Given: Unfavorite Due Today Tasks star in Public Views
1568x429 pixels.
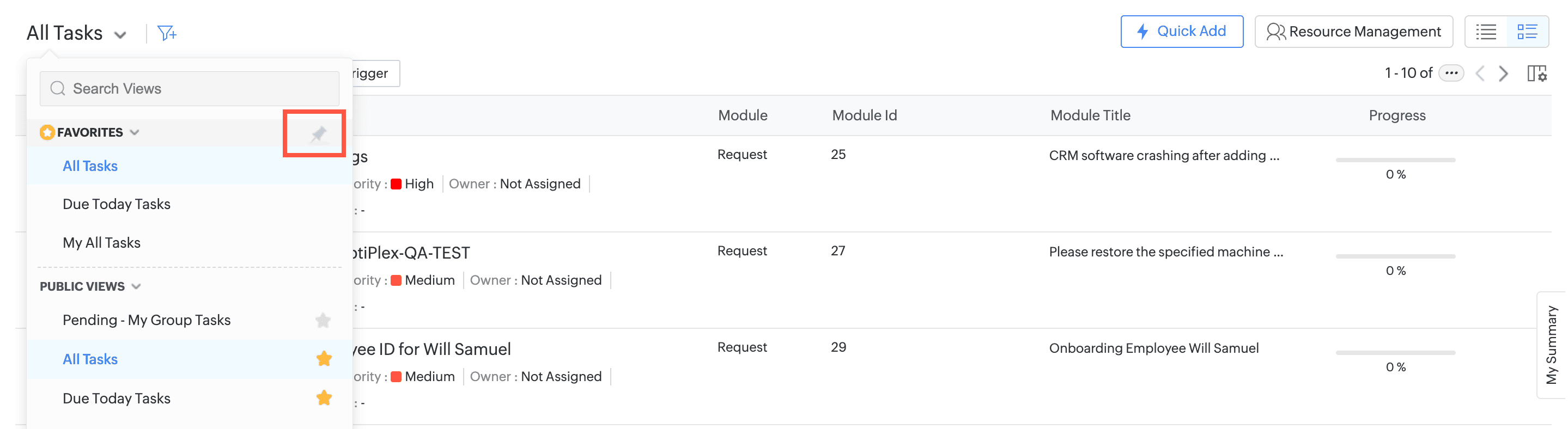Looking at the screenshot, I should pyautogui.click(x=324, y=398).
